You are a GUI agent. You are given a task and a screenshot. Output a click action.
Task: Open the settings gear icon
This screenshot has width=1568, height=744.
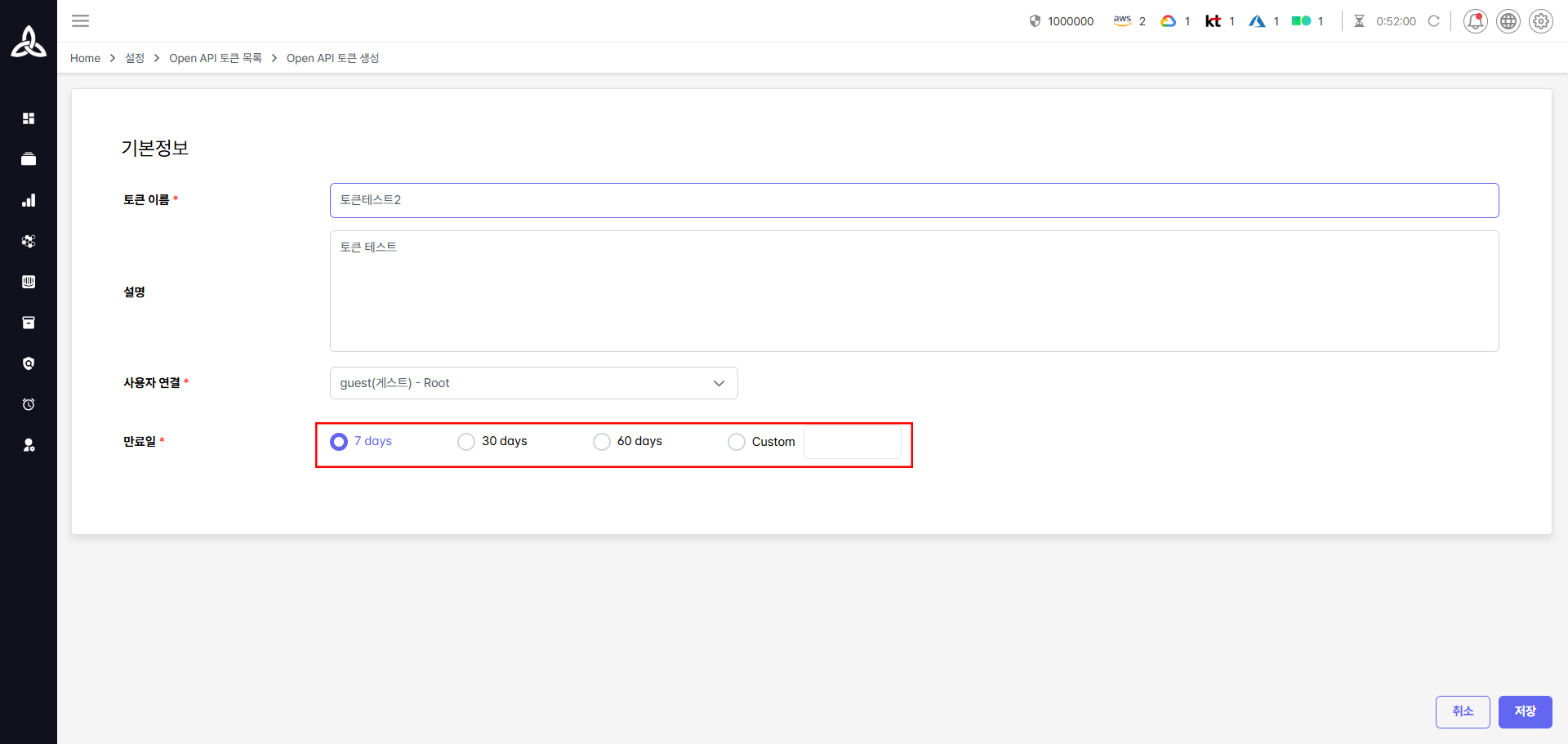[1541, 21]
